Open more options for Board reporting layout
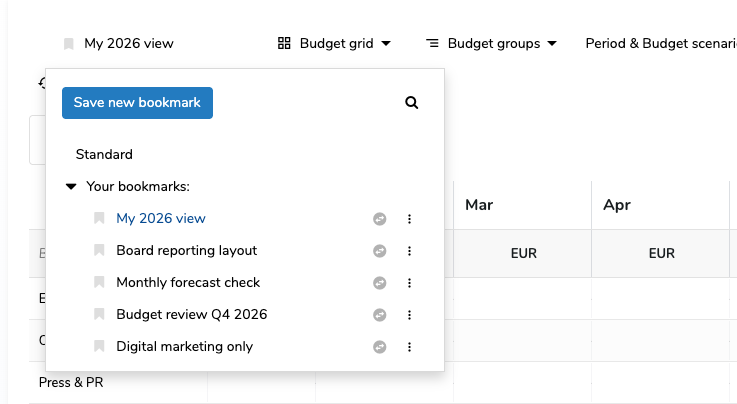 pos(409,251)
